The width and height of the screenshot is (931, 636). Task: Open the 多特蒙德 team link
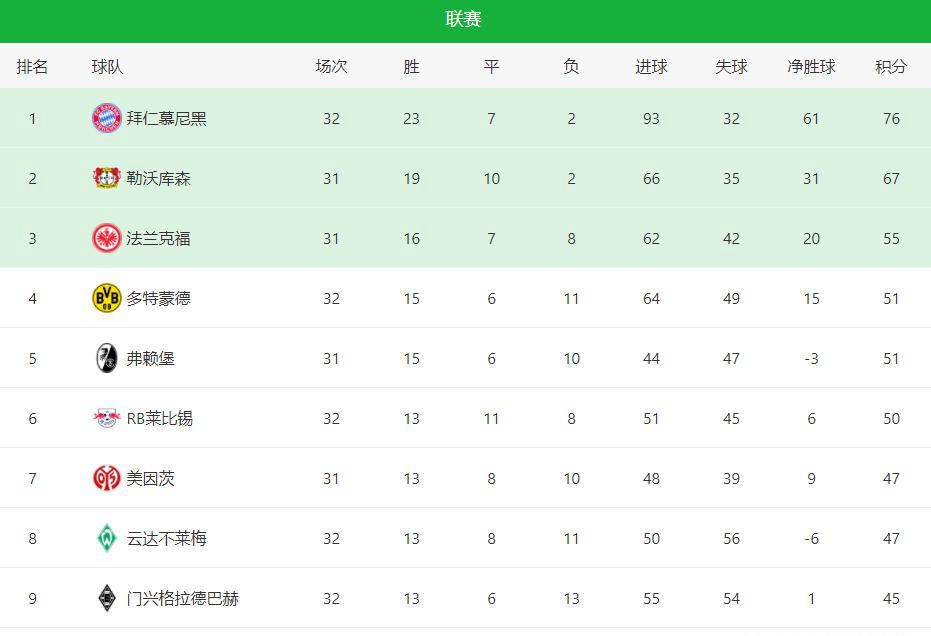(158, 298)
